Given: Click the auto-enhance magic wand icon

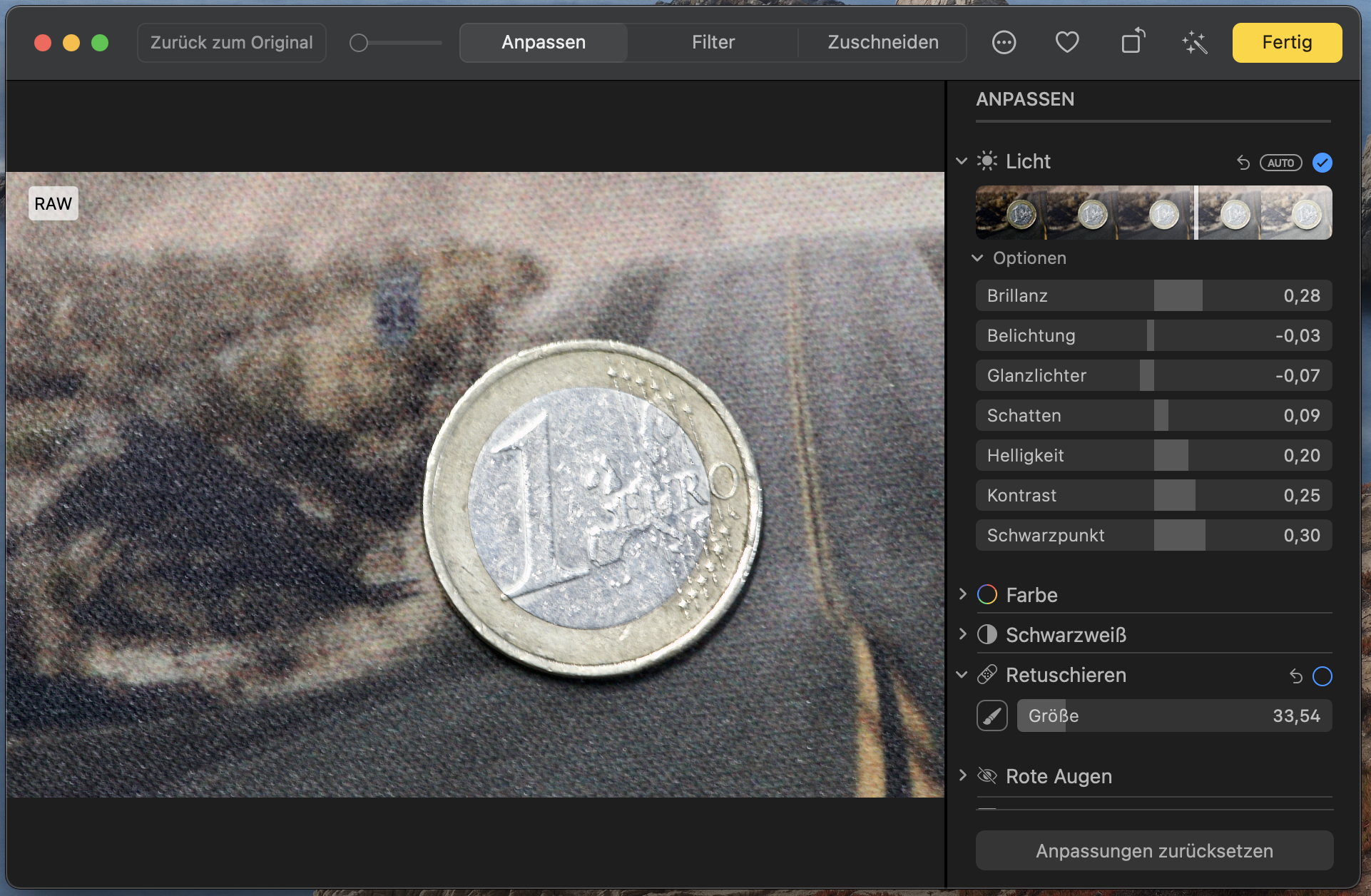Looking at the screenshot, I should (x=1195, y=43).
